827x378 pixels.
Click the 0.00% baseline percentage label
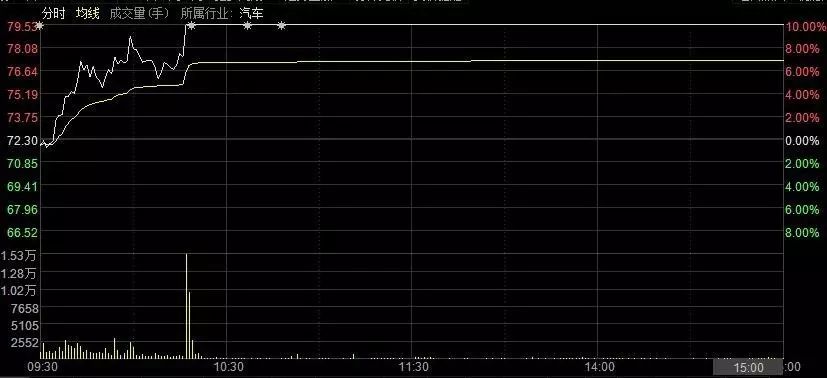point(803,141)
